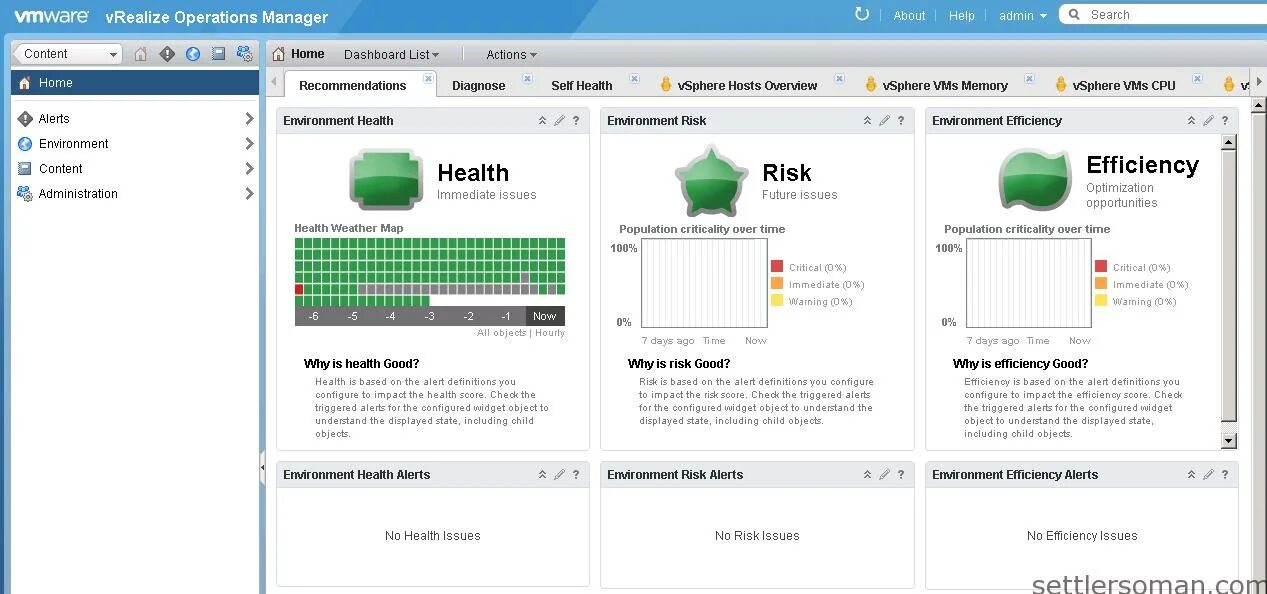
Task: Collapse the Environment Efficiency widget
Action: click(1191, 121)
